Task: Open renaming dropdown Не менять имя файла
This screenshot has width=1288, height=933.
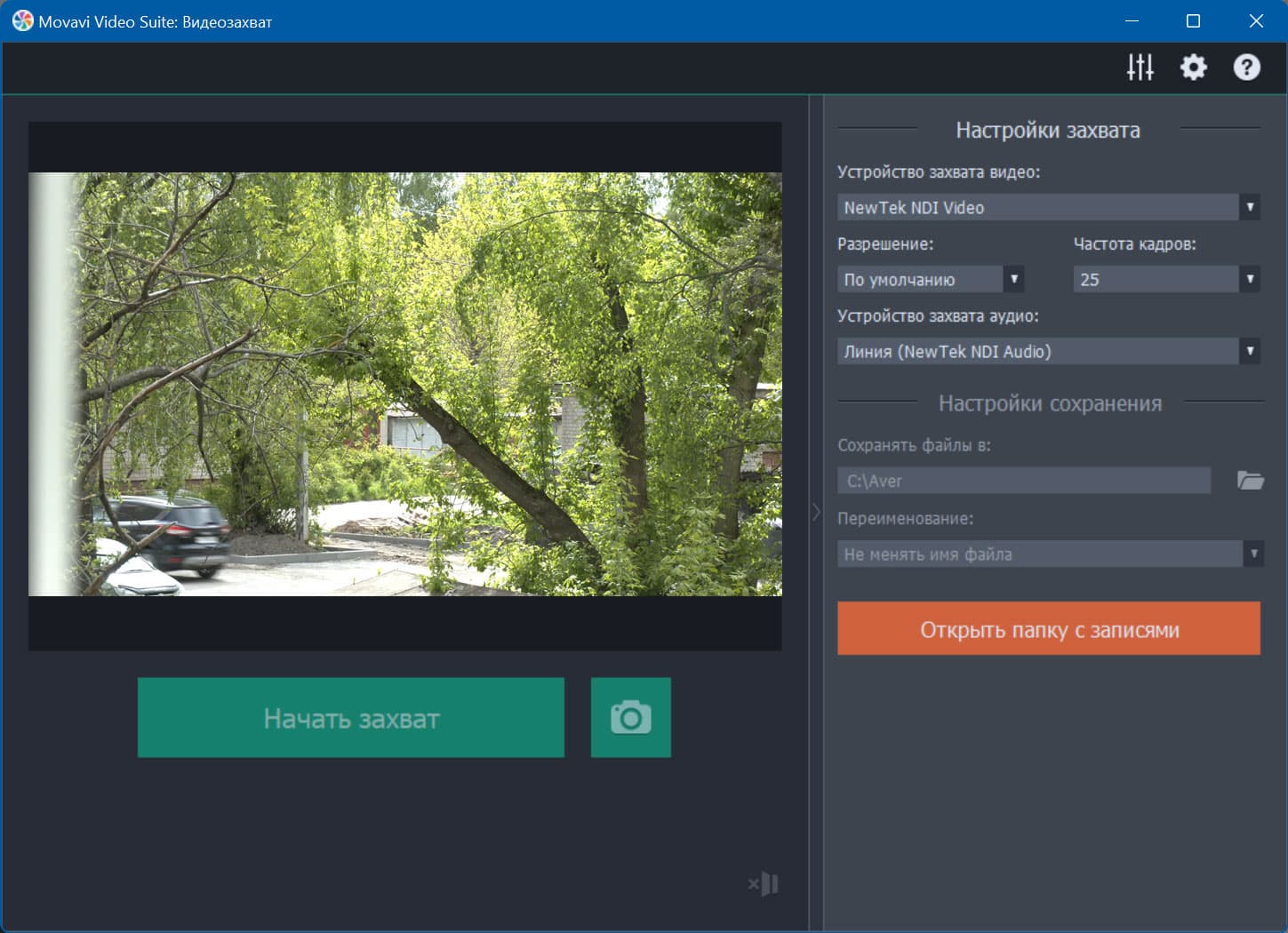Action: pos(1051,554)
